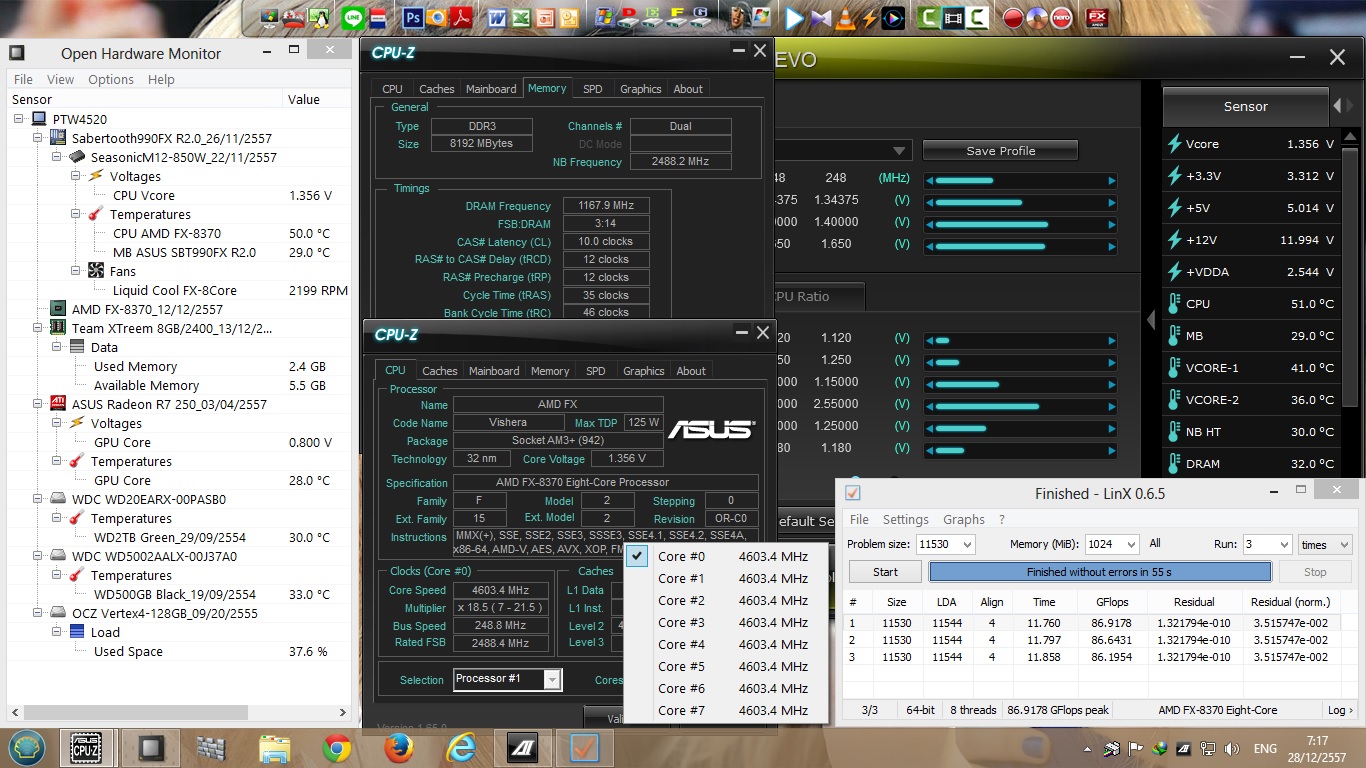The width and height of the screenshot is (1366, 768).
Task: Open the profile dropdown beside Save Profile
Action: 901,151
